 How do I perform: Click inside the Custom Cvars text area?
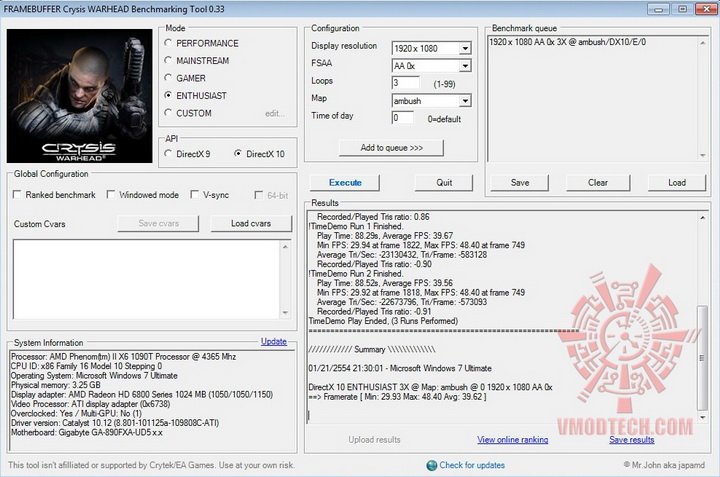pos(146,279)
